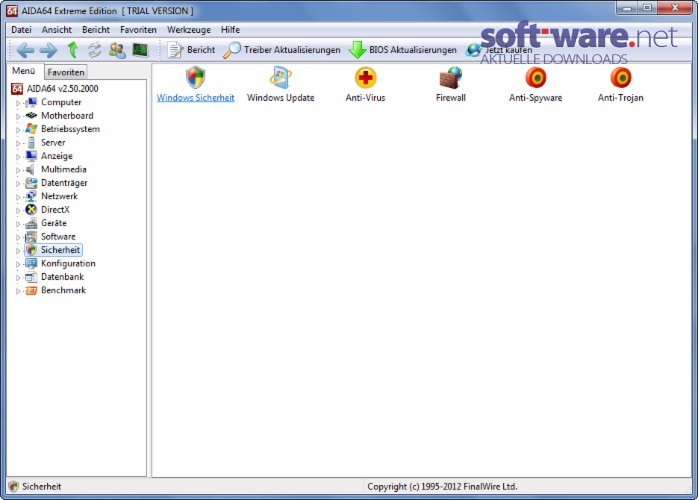Open the Ansicht menu
This screenshot has width=698, height=500.
click(57, 30)
